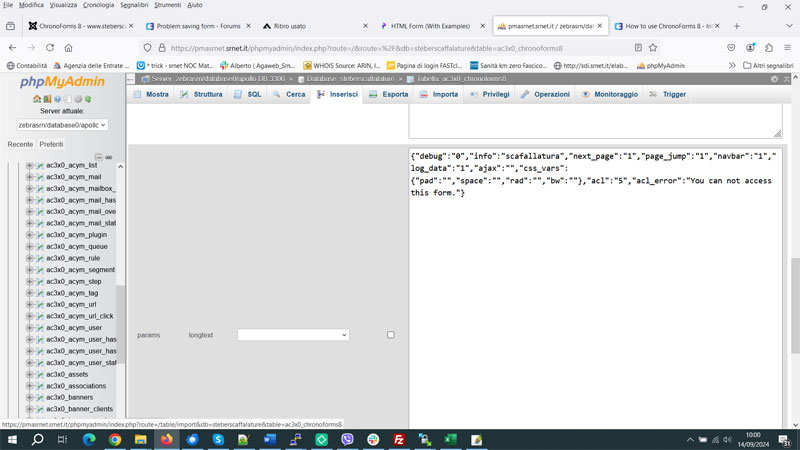This screenshot has height=450, width=800.
Task: Open FileZilla from taskbar
Action: [399, 439]
